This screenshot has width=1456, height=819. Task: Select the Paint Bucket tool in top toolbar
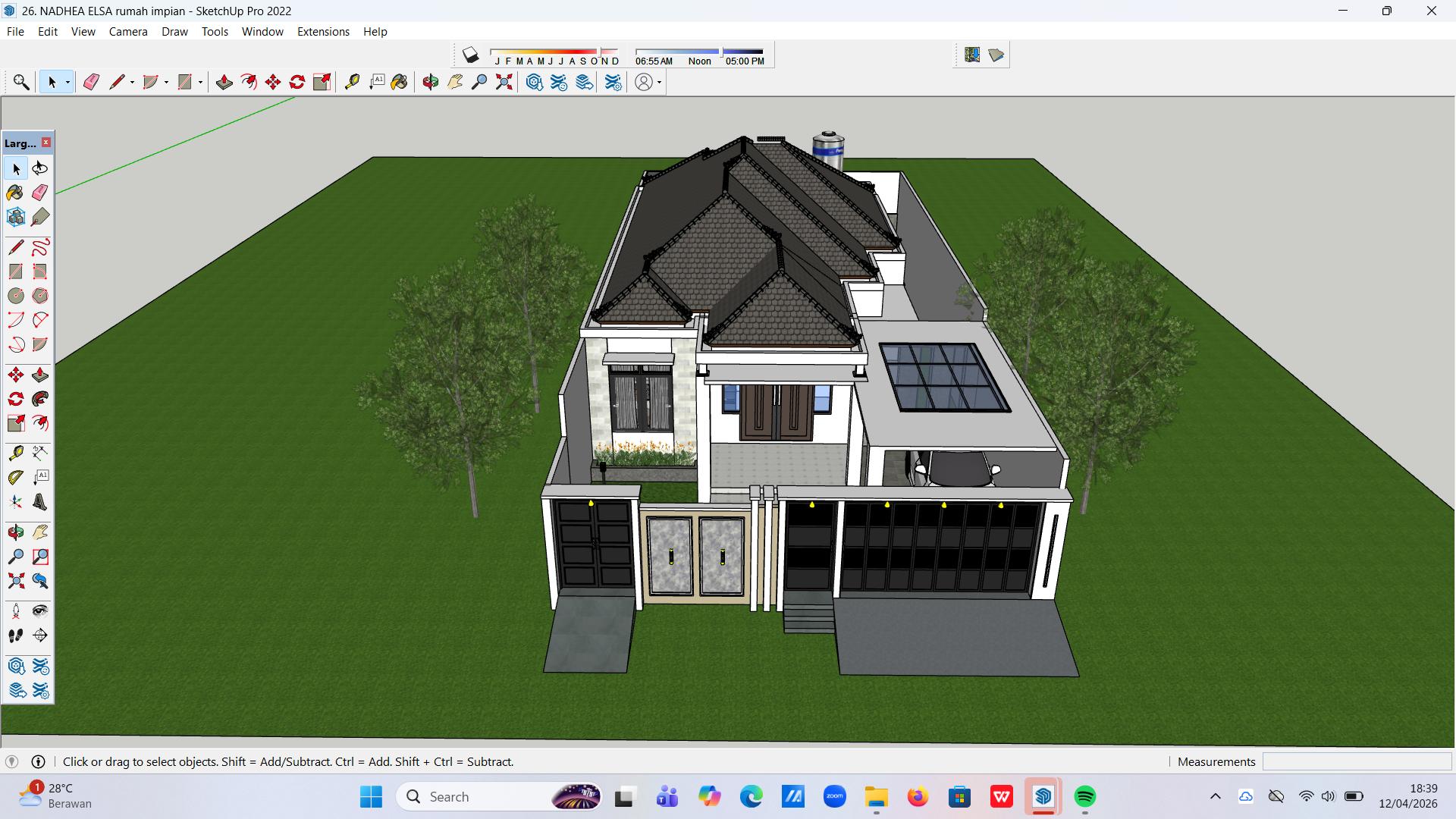pos(400,82)
